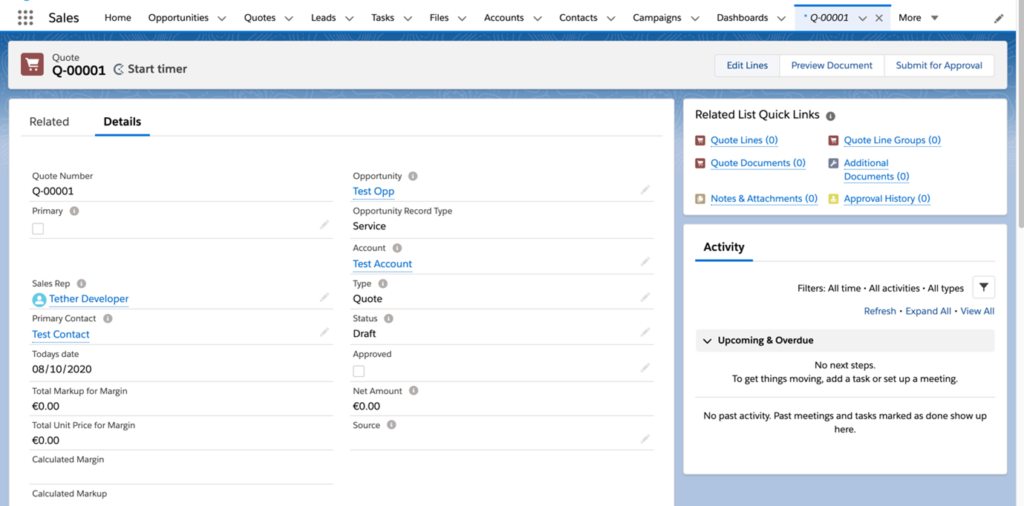1024x506 pixels.
Task: Click the edit pencil for Primary Contact field
Action: click(x=325, y=332)
